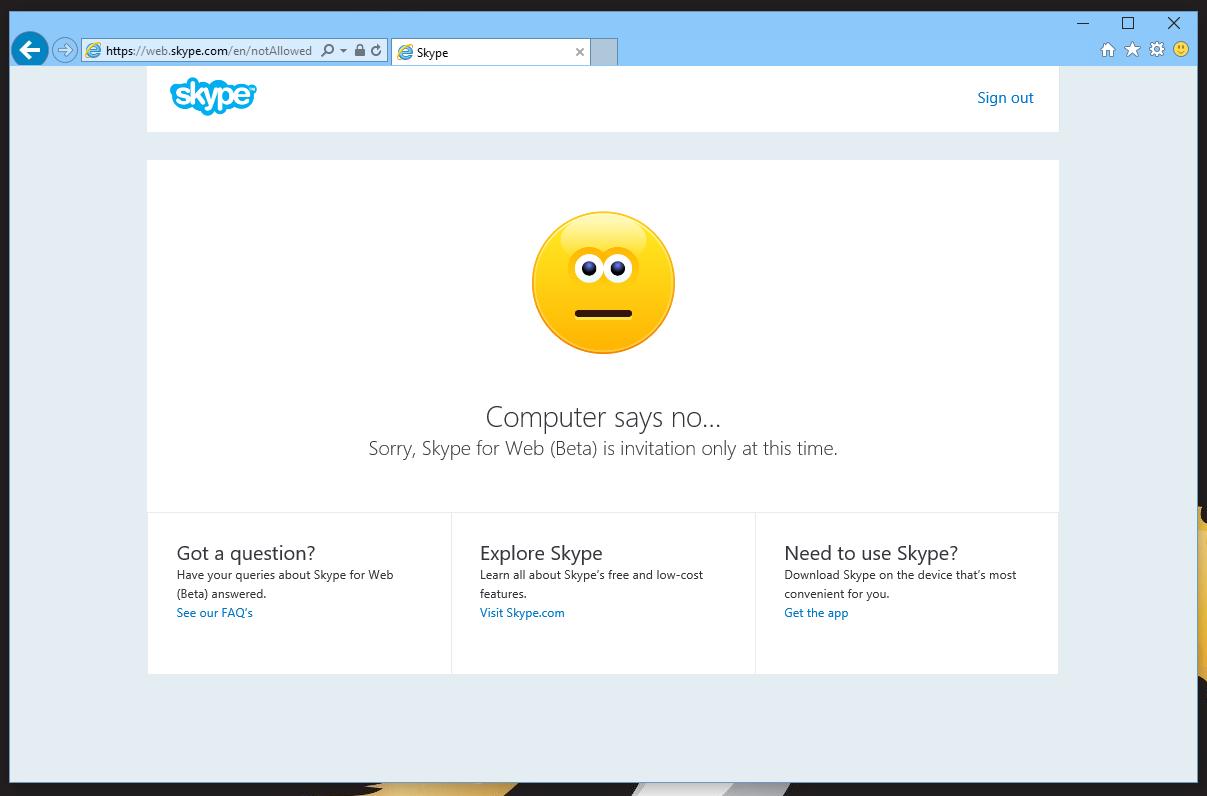Open Favorites with the star icon
This screenshot has height=796, width=1207.
[1132, 49]
